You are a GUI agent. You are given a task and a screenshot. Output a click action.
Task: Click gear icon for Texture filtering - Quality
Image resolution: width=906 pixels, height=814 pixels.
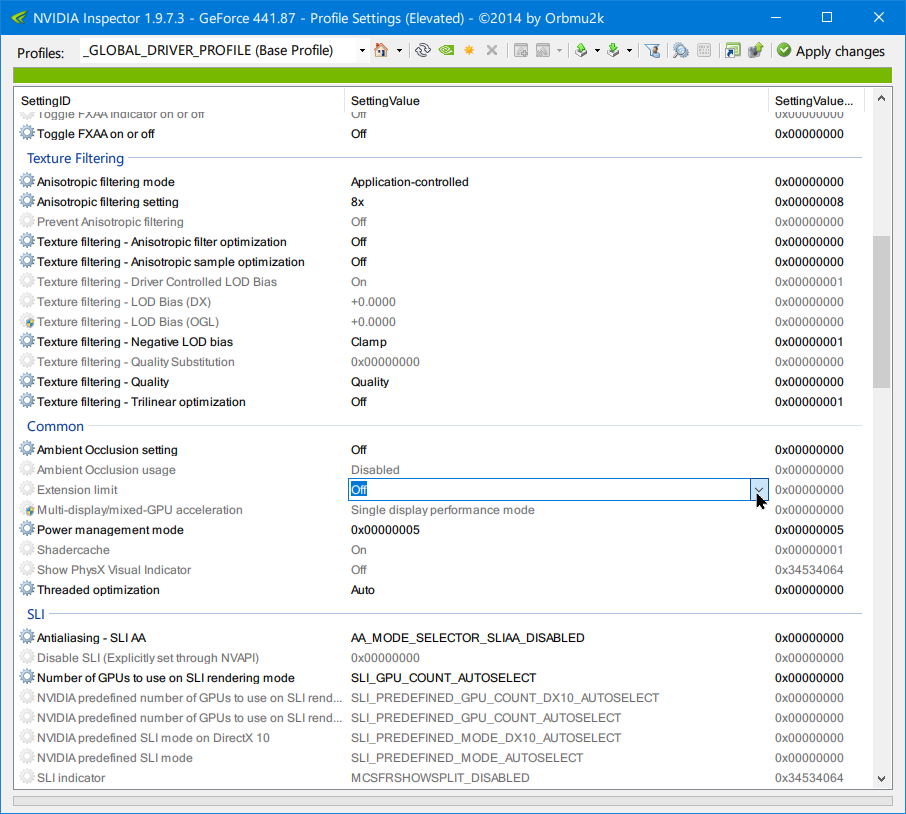coord(27,381)
